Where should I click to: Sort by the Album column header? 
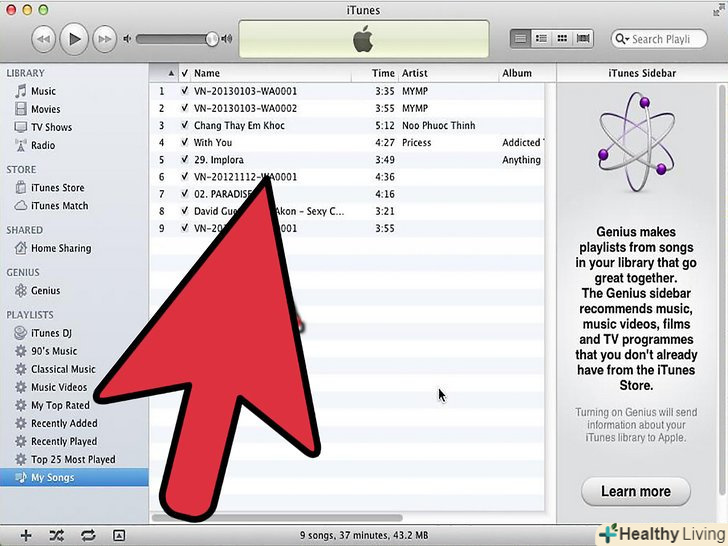[x=526, y=73]
